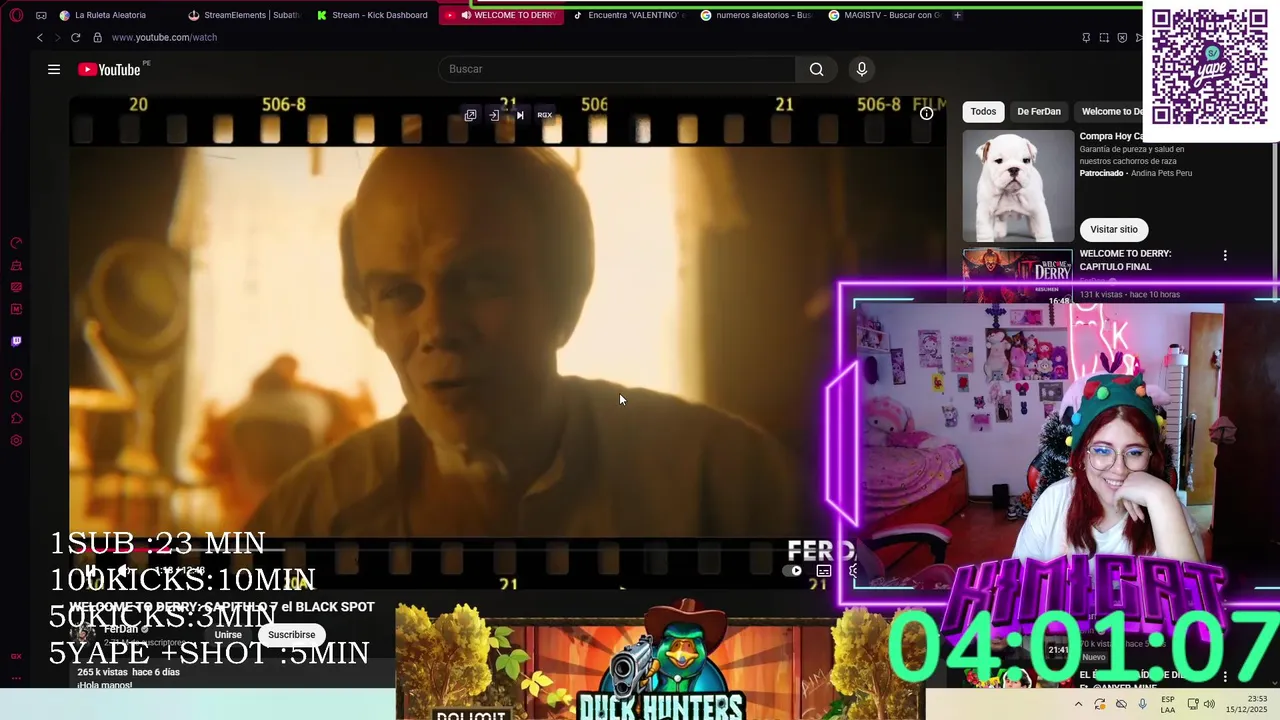The width and height of the screenshot is (1280, 720).
Task: Reload the page with the refresh icon
Action: 75,37
